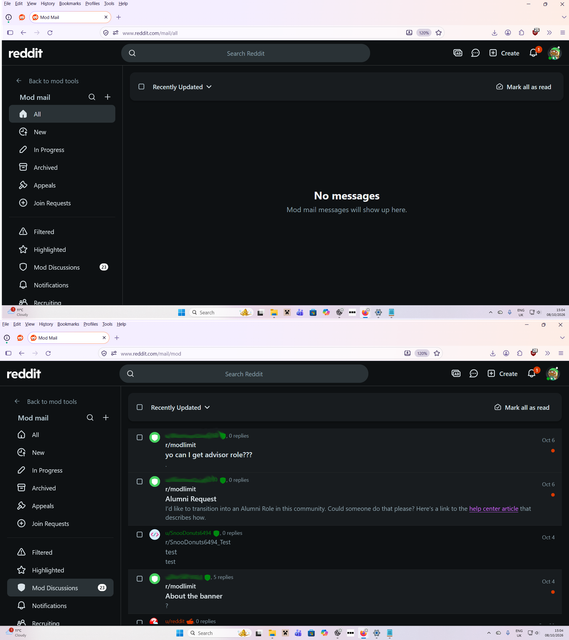Open a new tab with the plus in the lower browser window
569x640 pixels.
tap(117, 338)
